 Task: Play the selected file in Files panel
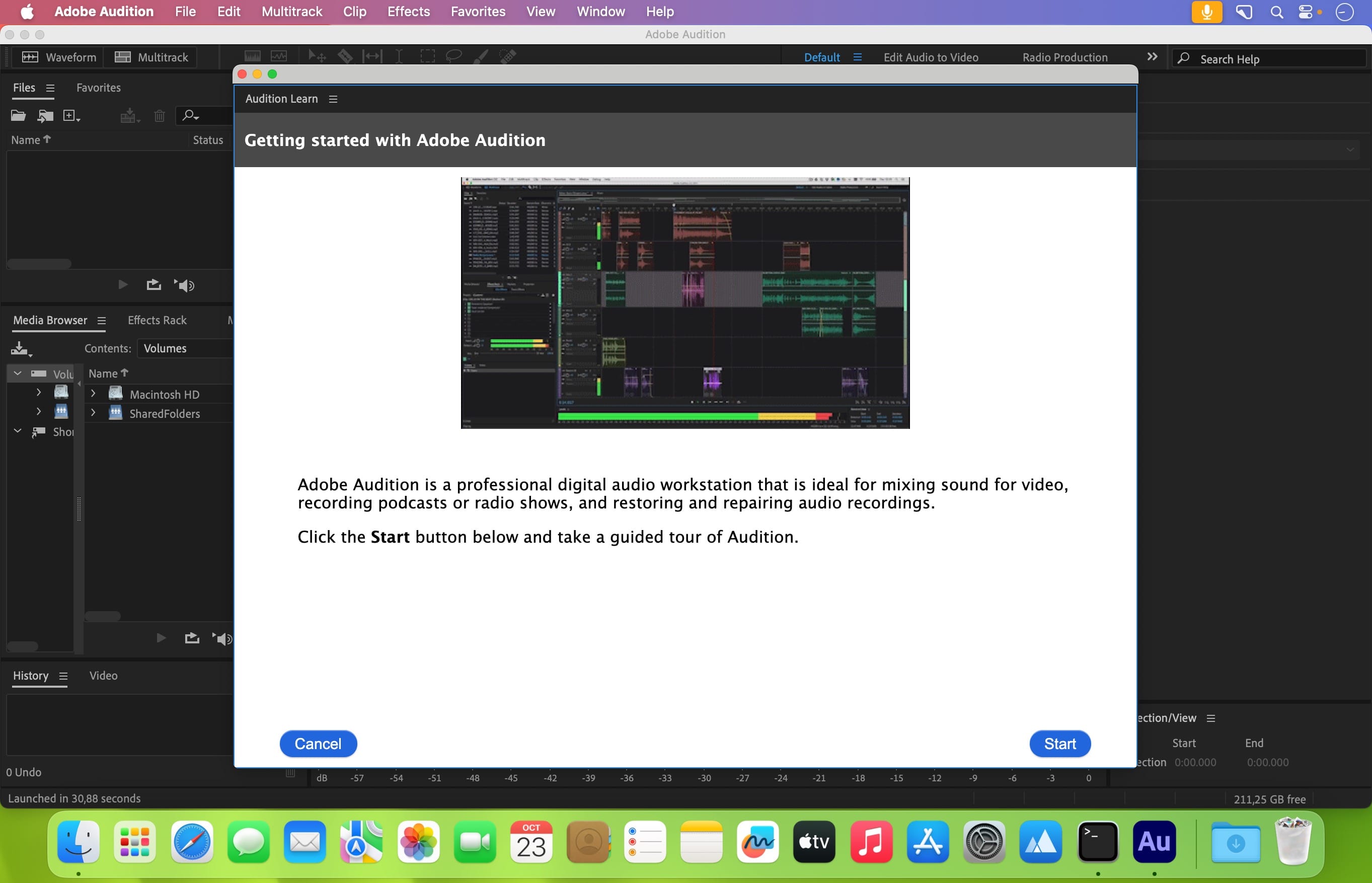(x=123, y=285)
